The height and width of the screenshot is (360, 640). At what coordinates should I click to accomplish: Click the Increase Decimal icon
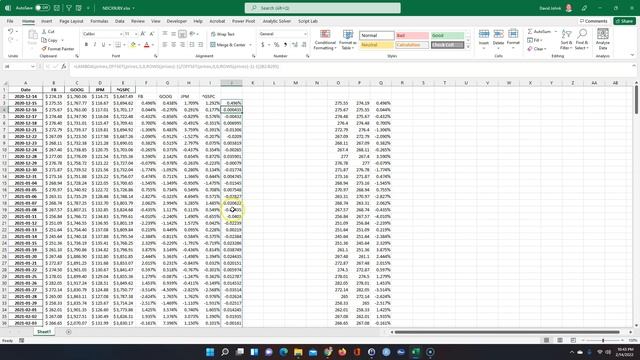tap(295, 44)
